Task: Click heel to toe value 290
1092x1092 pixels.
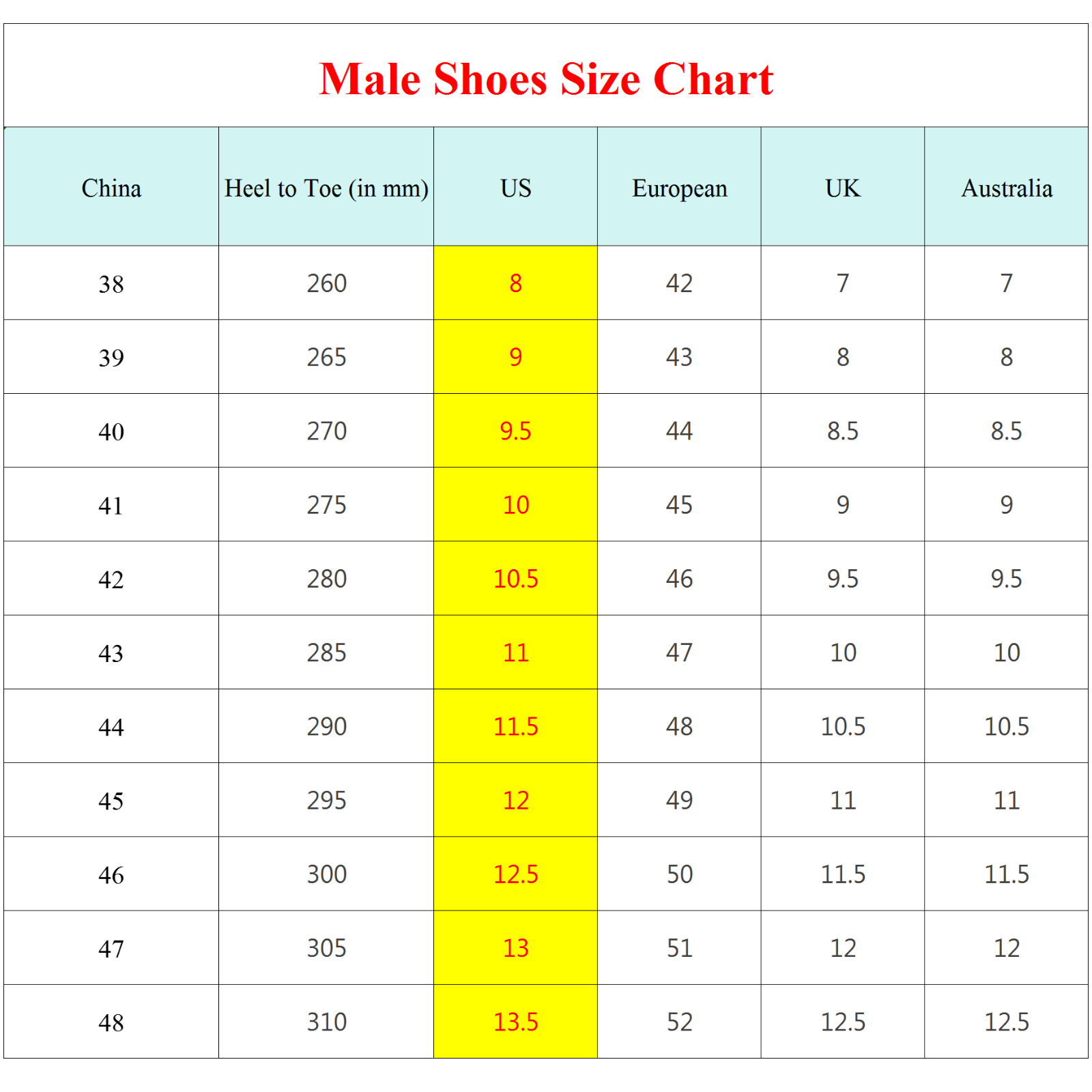Action: click(x=326, y=726)
